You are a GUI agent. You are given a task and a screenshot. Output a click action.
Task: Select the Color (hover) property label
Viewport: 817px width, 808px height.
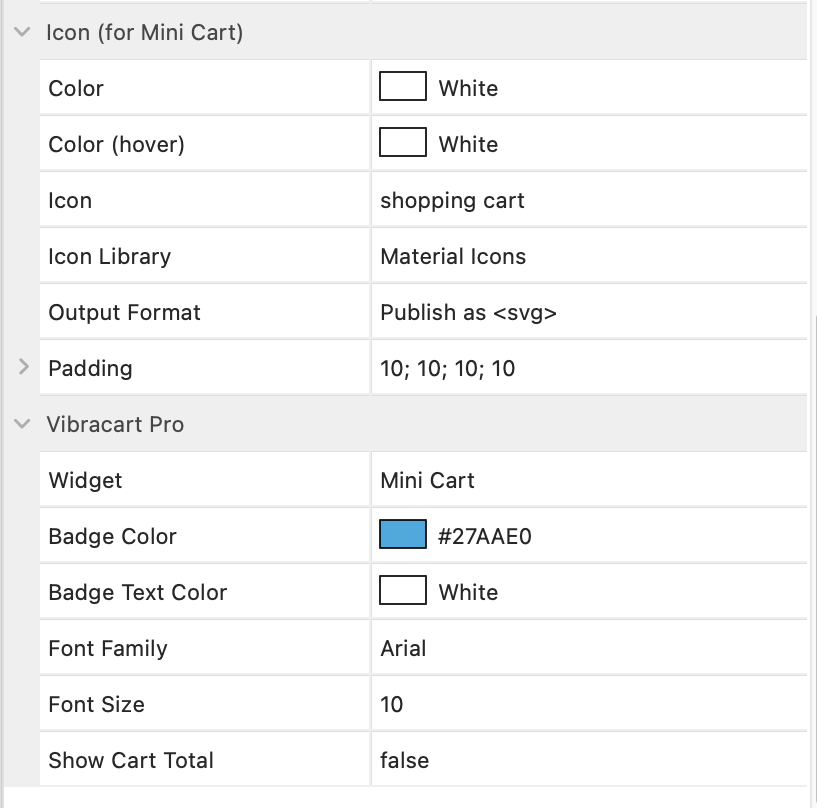tap(116, 144)
